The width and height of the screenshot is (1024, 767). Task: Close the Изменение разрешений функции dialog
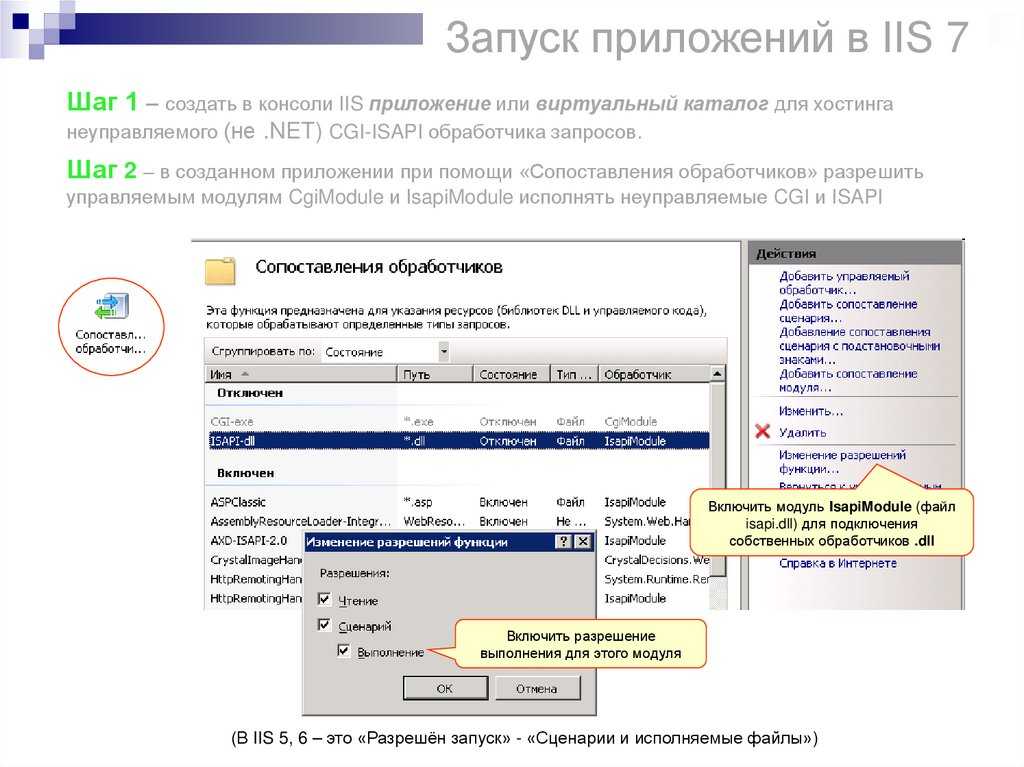click(x=583, y=541)
